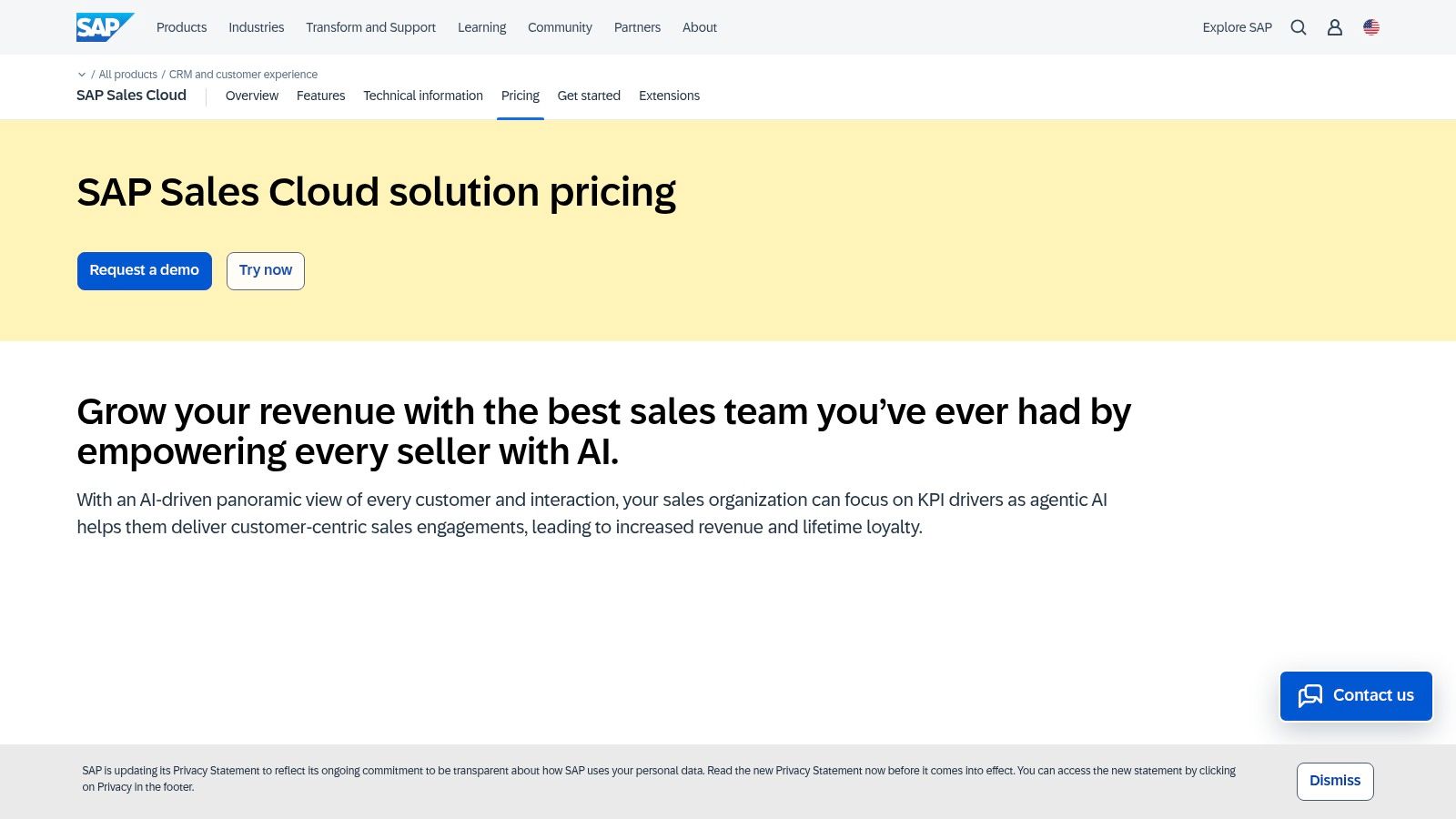Open the Transform and Support dropdown
Screen dimensions: 1456x819
tap(370, 27)
